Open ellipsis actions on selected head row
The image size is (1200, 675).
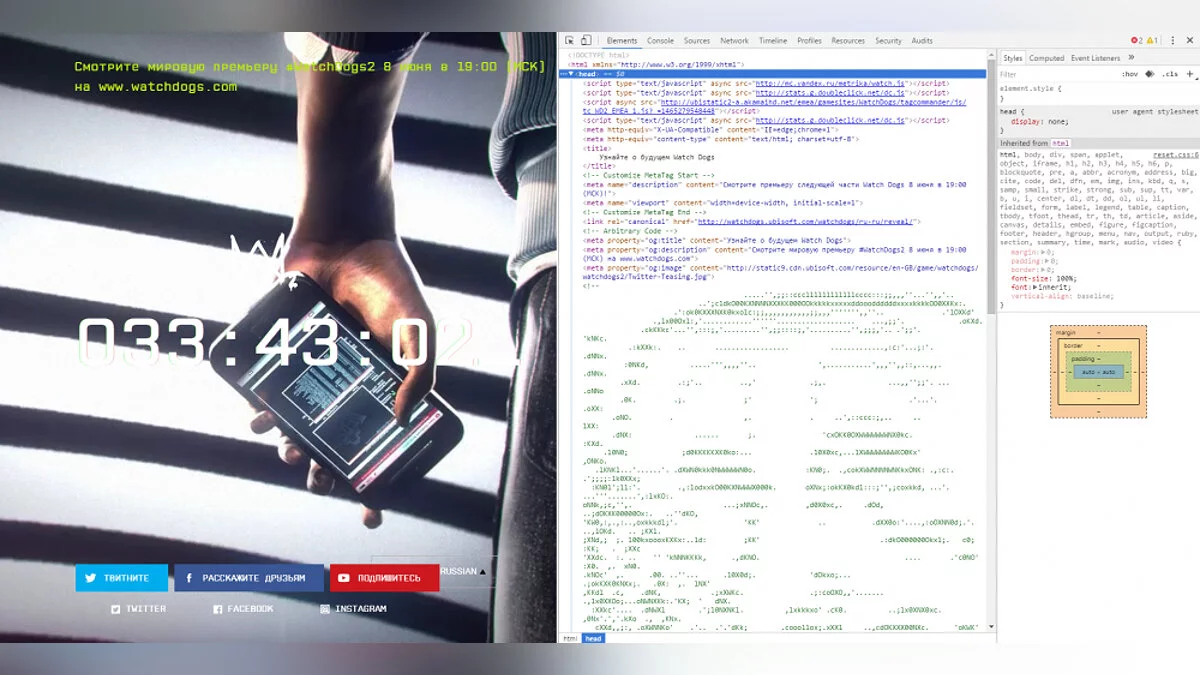coord(564,74)
